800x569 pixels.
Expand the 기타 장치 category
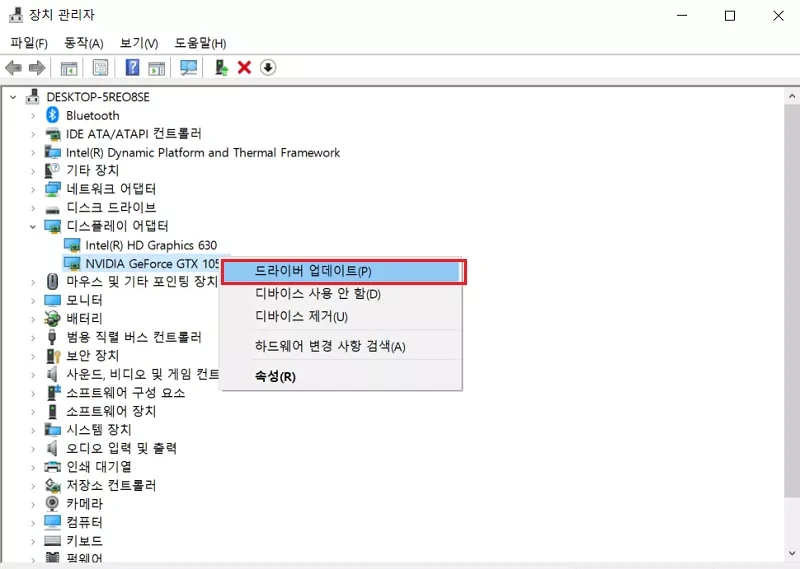click(x=33, y=171)
